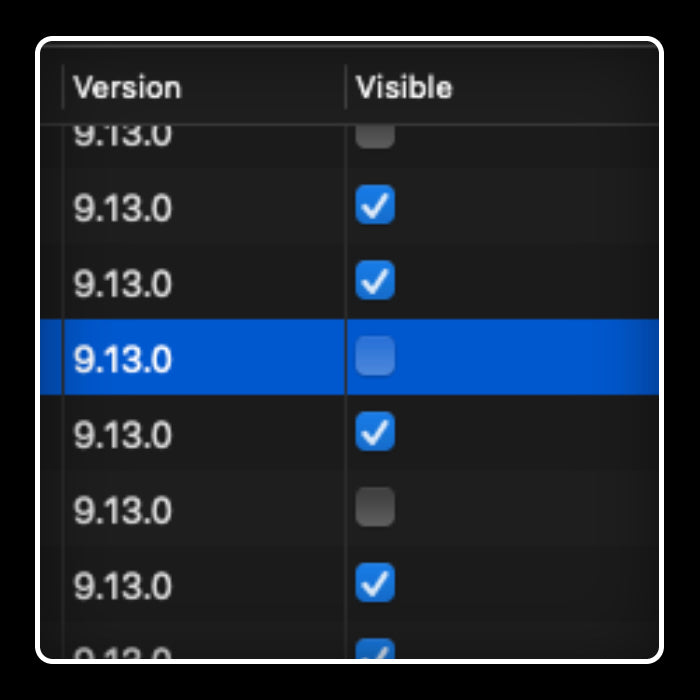Click the divider between Version and Visible headers

click(346, 87)
